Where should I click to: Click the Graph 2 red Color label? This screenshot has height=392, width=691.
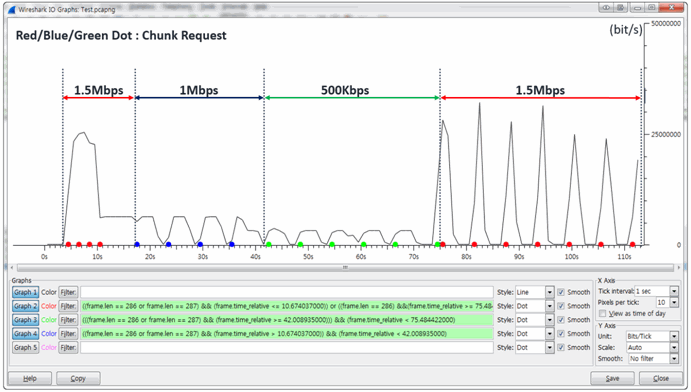click(x=49, y=306)
